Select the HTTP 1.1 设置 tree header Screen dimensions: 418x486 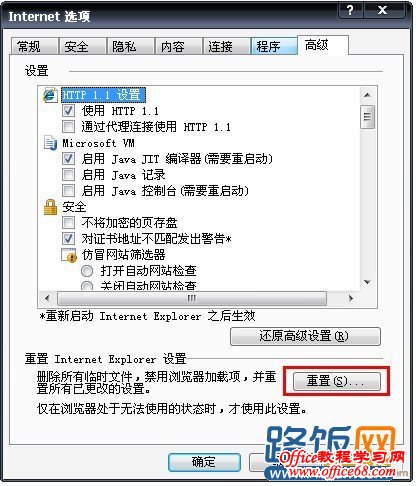click(x=103, y=95)
